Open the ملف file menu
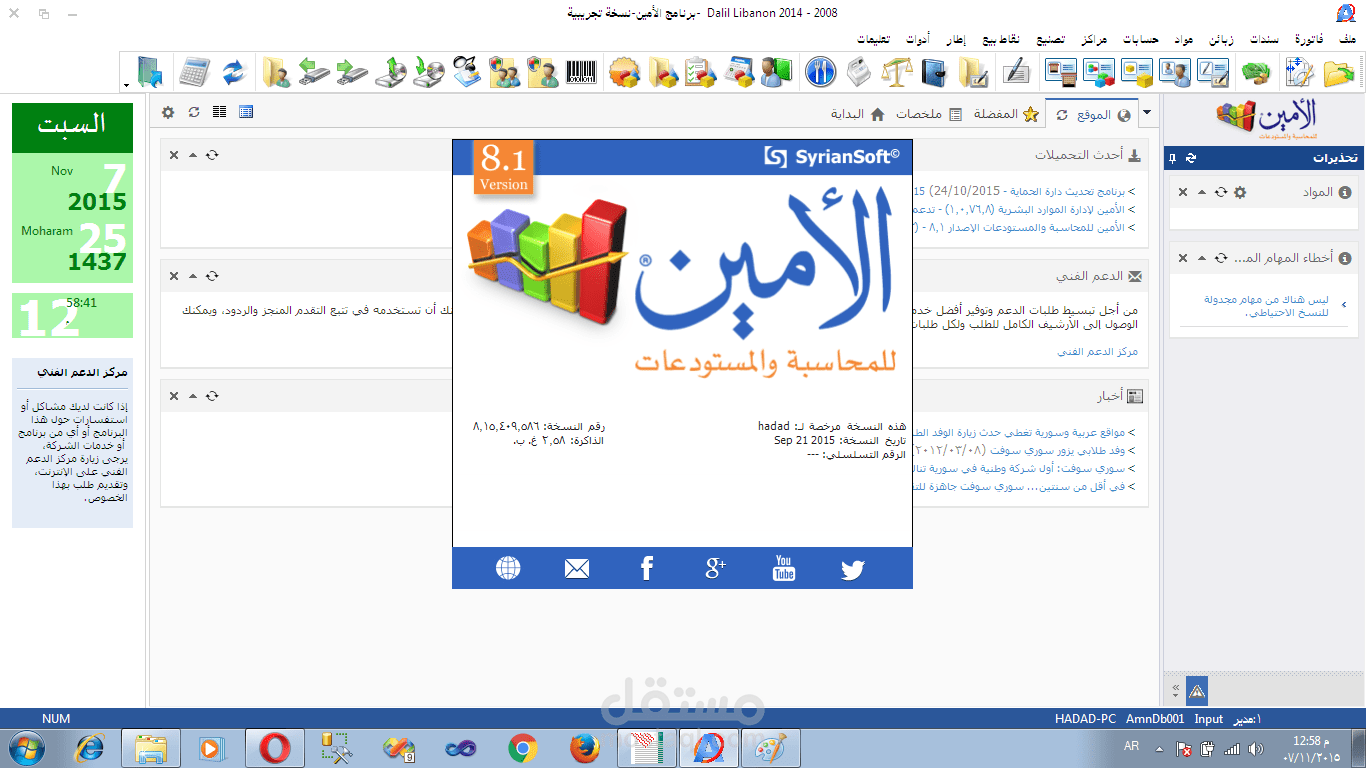The height and width of the screenshot is (768, 1366). point(1347,40)
